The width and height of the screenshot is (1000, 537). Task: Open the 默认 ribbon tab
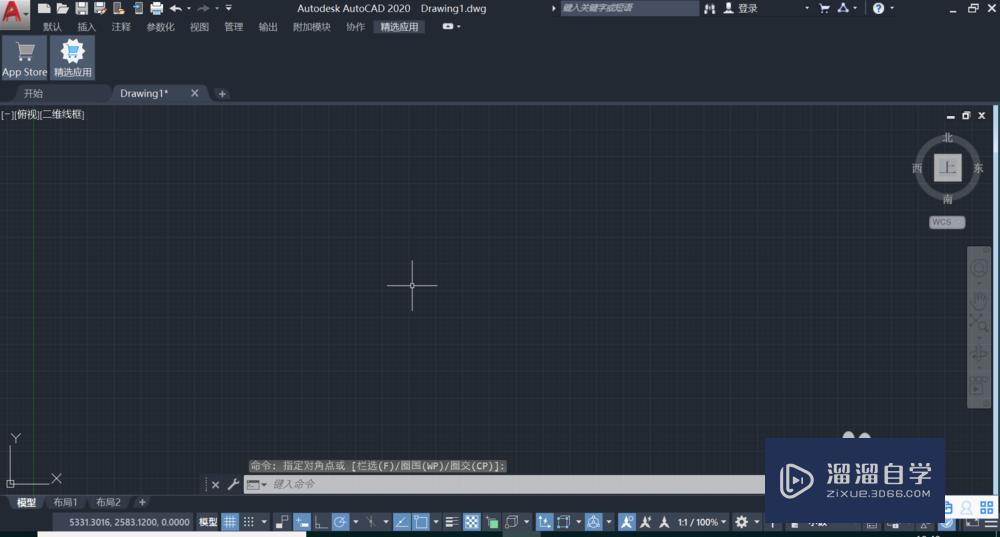tap(52, 27)
